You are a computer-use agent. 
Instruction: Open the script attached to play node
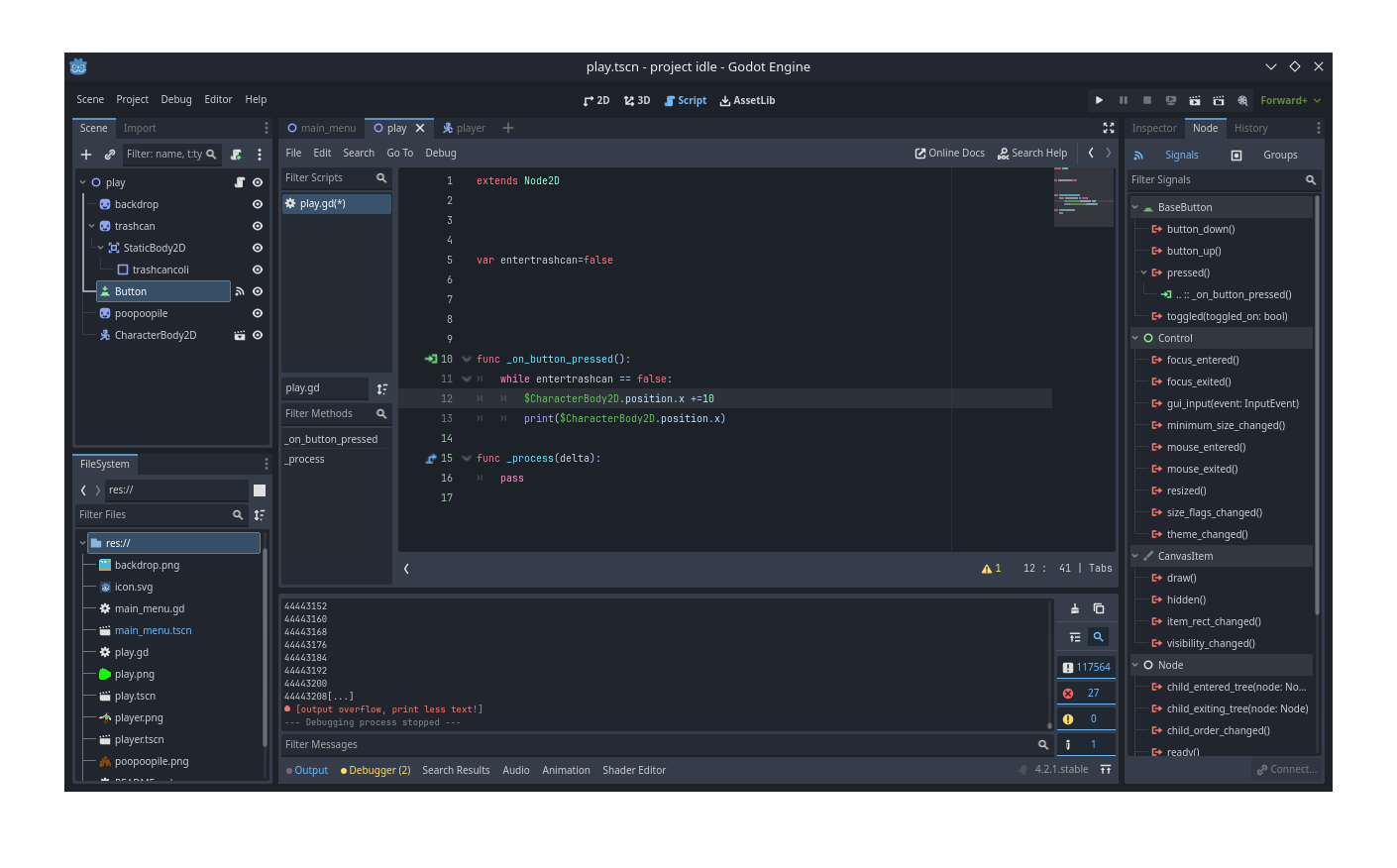click(239, 182)
